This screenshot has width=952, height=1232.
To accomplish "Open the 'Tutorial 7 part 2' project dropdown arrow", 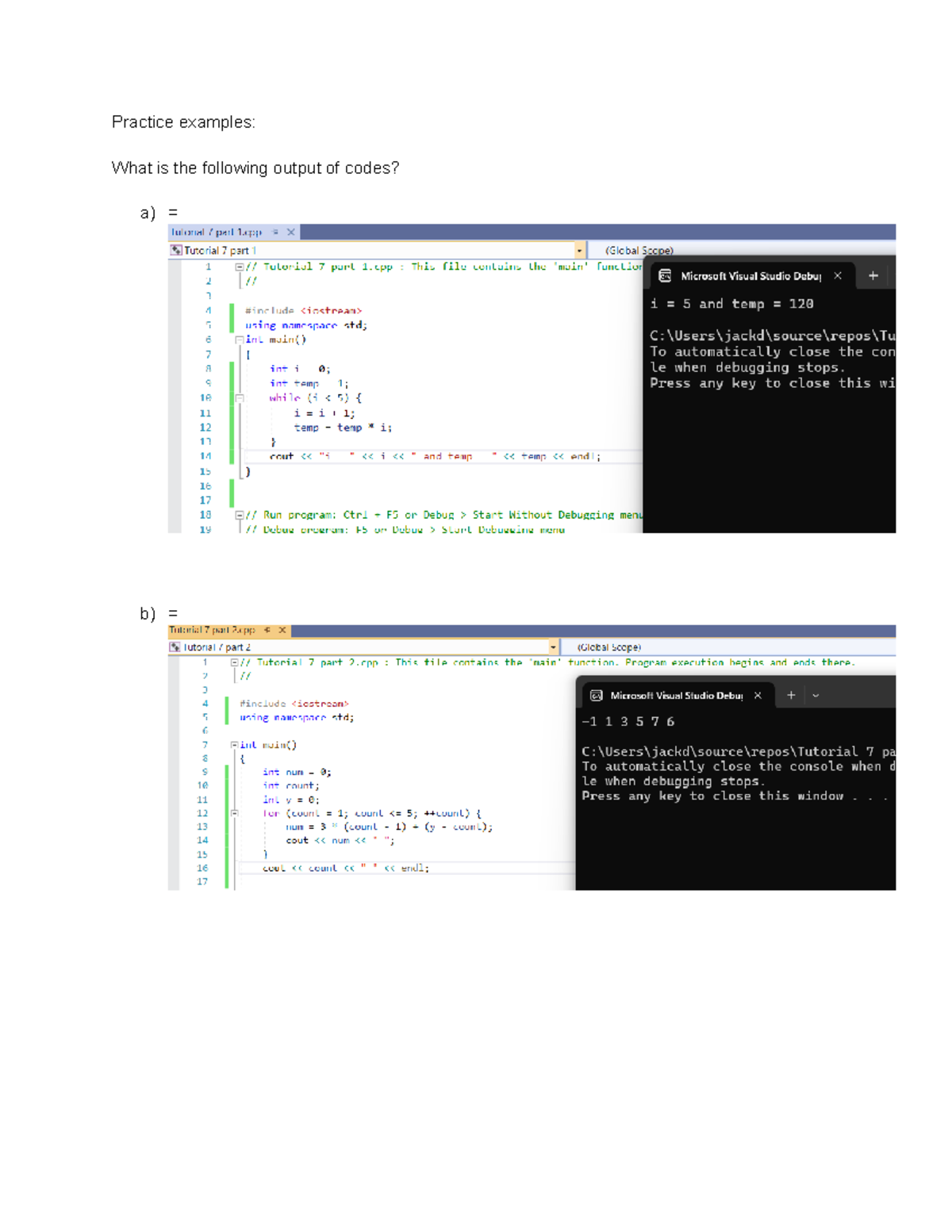I will tap(553, 647).
